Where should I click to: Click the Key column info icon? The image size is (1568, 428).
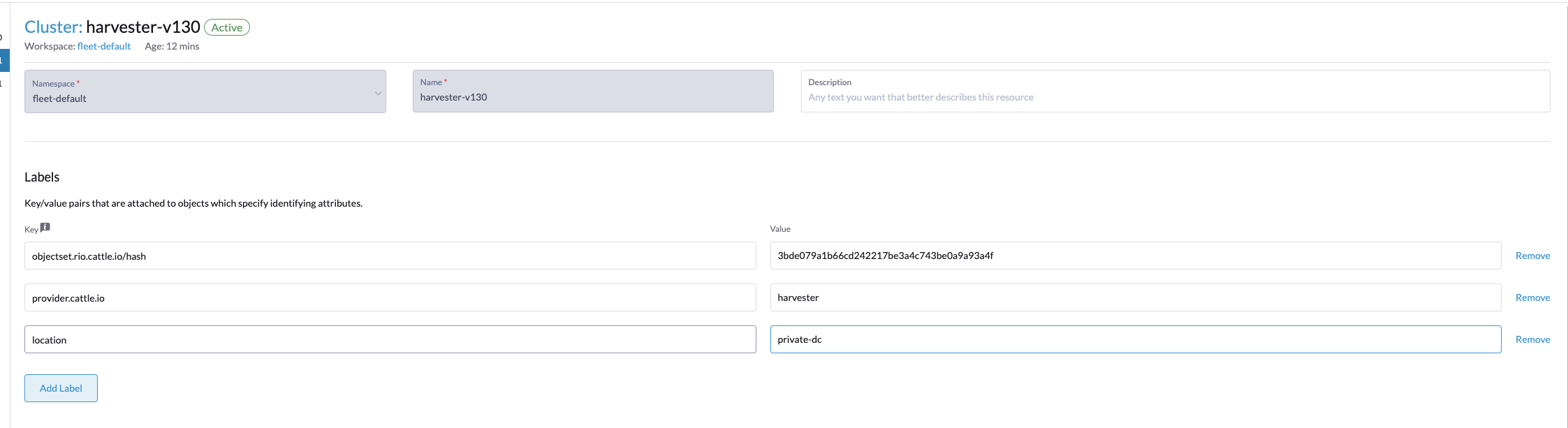pyautogui.click(x=45, y=228)
